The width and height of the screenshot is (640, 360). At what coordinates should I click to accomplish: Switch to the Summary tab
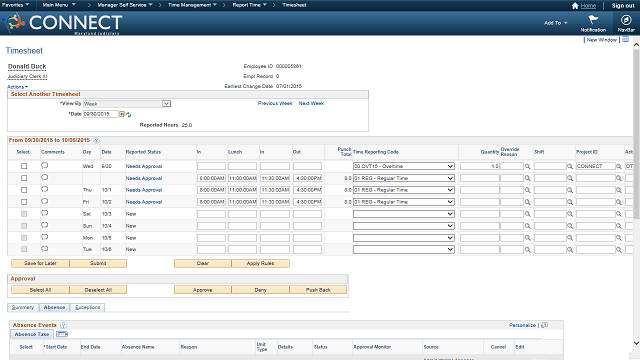tap(23, 307)
